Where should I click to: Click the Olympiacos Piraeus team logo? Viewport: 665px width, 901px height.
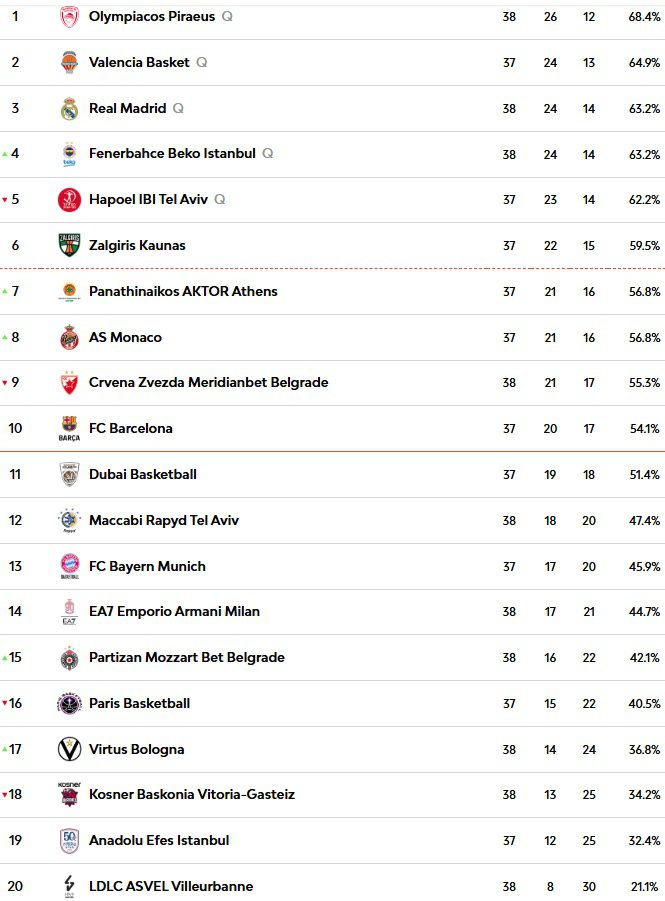tap(69, 17)
